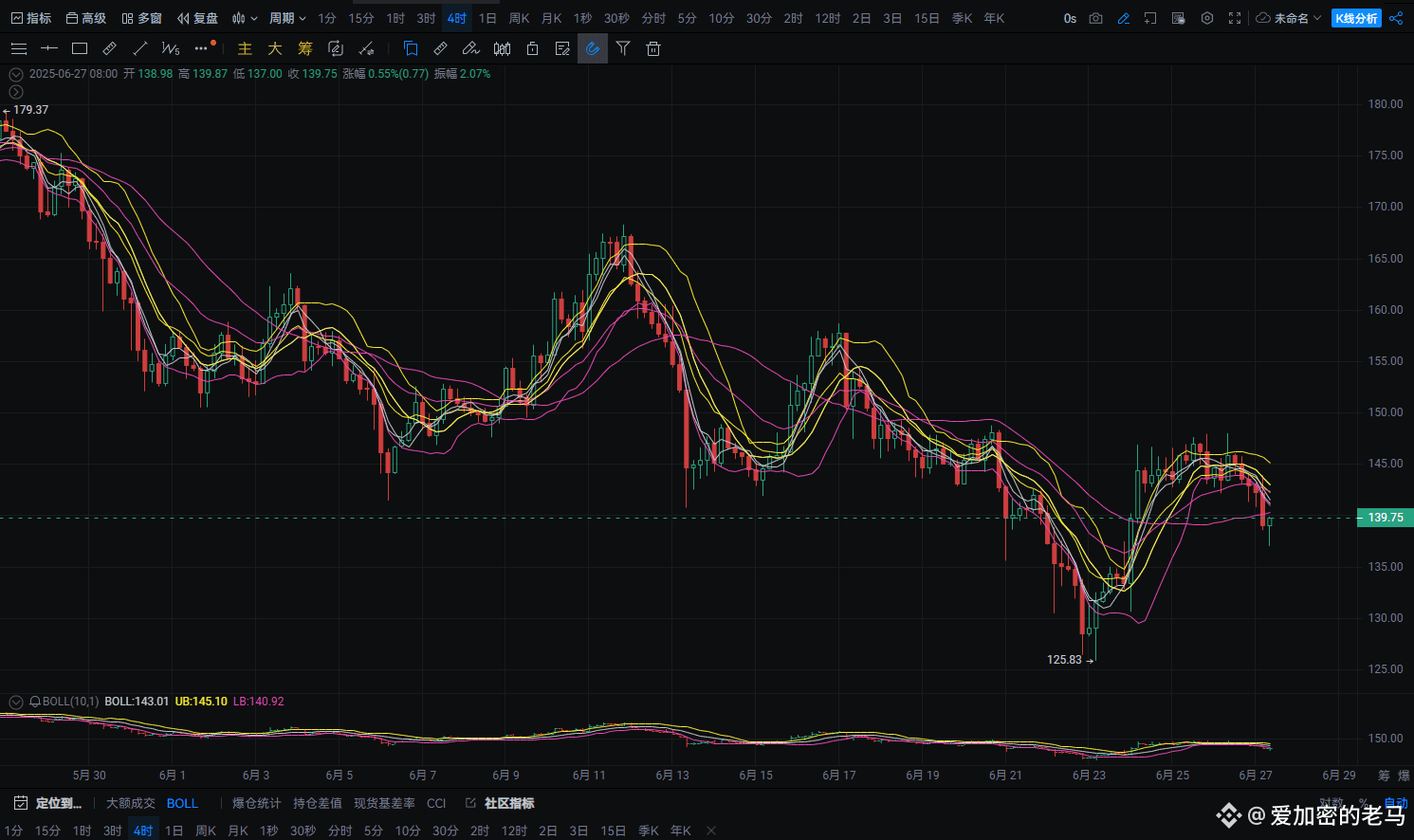Toggle 自动 auto price scale
Screen dimensions: 1414x840
click(x=1395, y=803)
